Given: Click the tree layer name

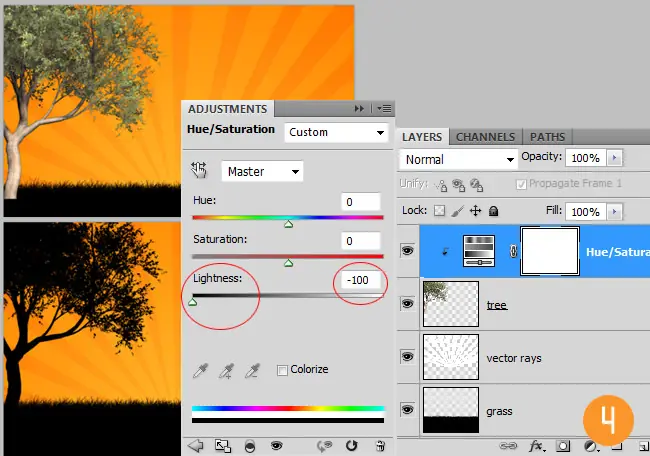Looking at the screenshot, I should (x=497, y=305).
